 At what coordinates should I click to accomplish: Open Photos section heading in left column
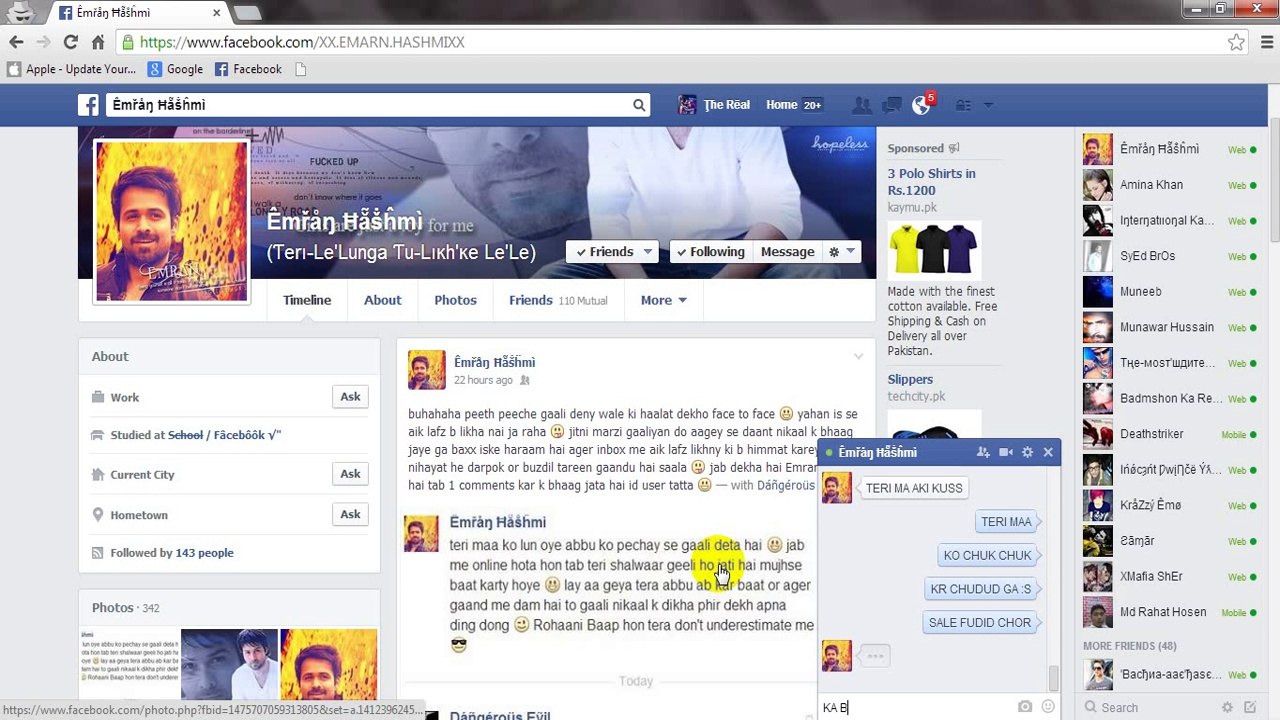coord(113,607)
